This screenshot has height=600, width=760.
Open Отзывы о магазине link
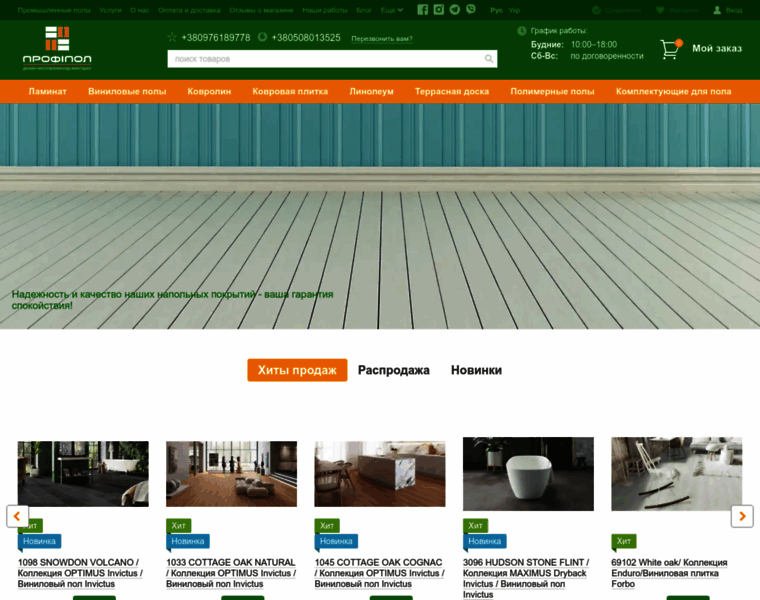coord(261,10)
